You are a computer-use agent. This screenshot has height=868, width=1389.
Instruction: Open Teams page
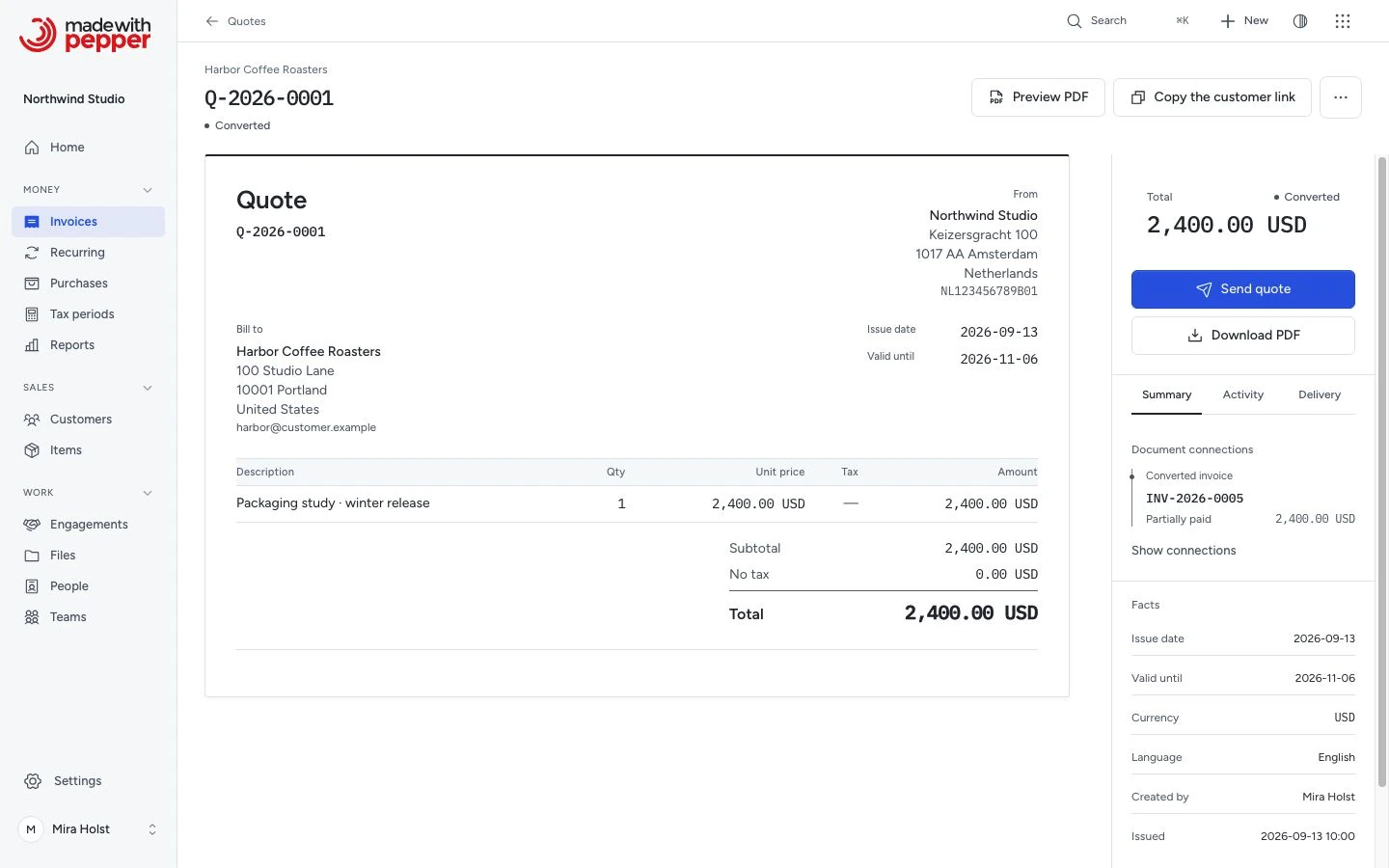88,617
